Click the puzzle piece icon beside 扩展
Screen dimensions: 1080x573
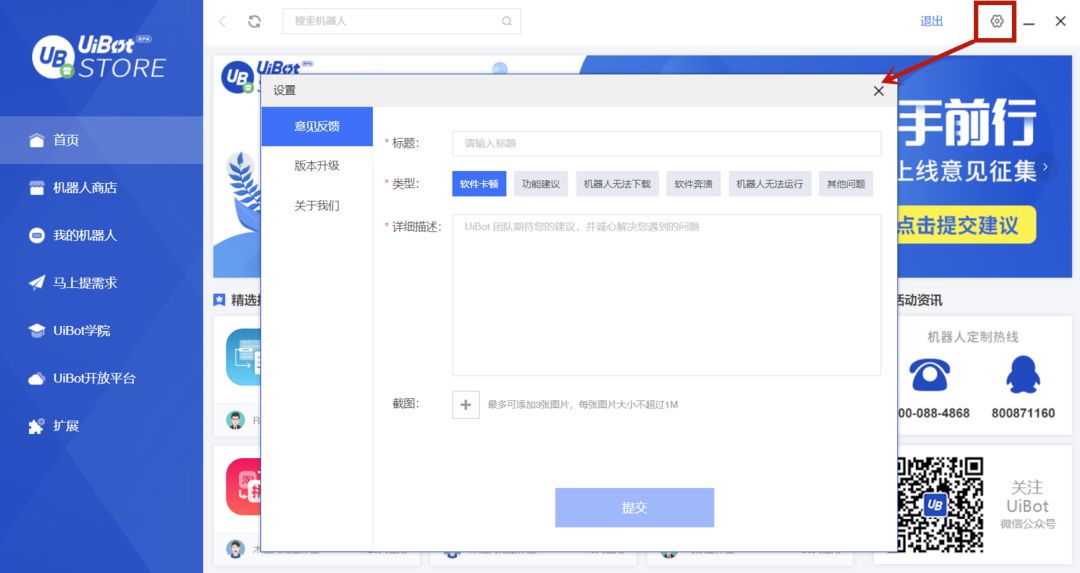coord(37,426)
